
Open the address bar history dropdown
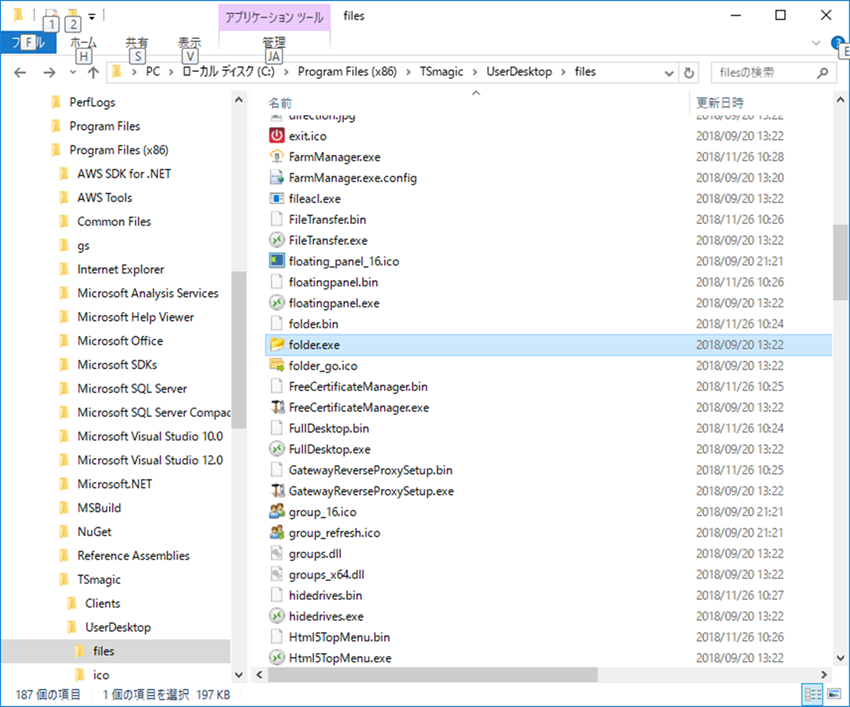coord(667,73)
